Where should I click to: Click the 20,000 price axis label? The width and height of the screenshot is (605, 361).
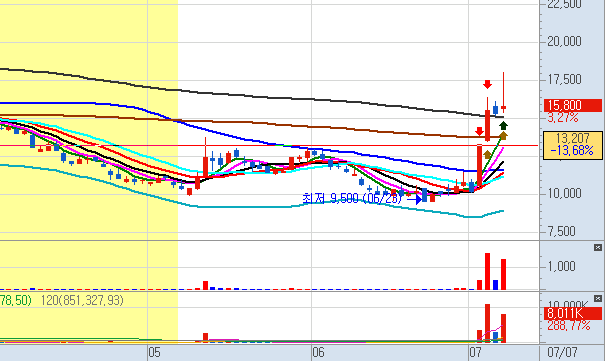point(564,41)
